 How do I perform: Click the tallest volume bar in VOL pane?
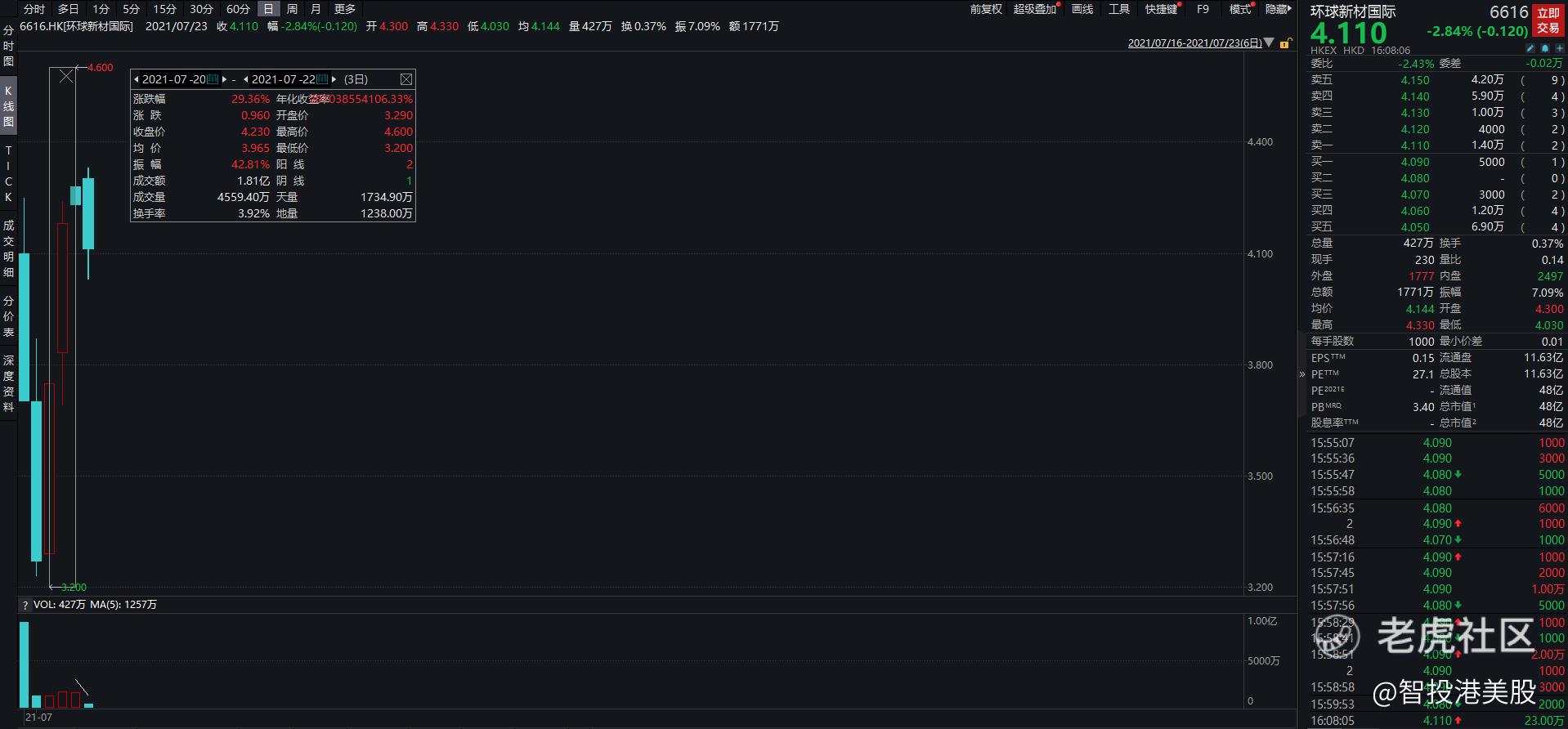pyautogui.click(x=24, y=664)
